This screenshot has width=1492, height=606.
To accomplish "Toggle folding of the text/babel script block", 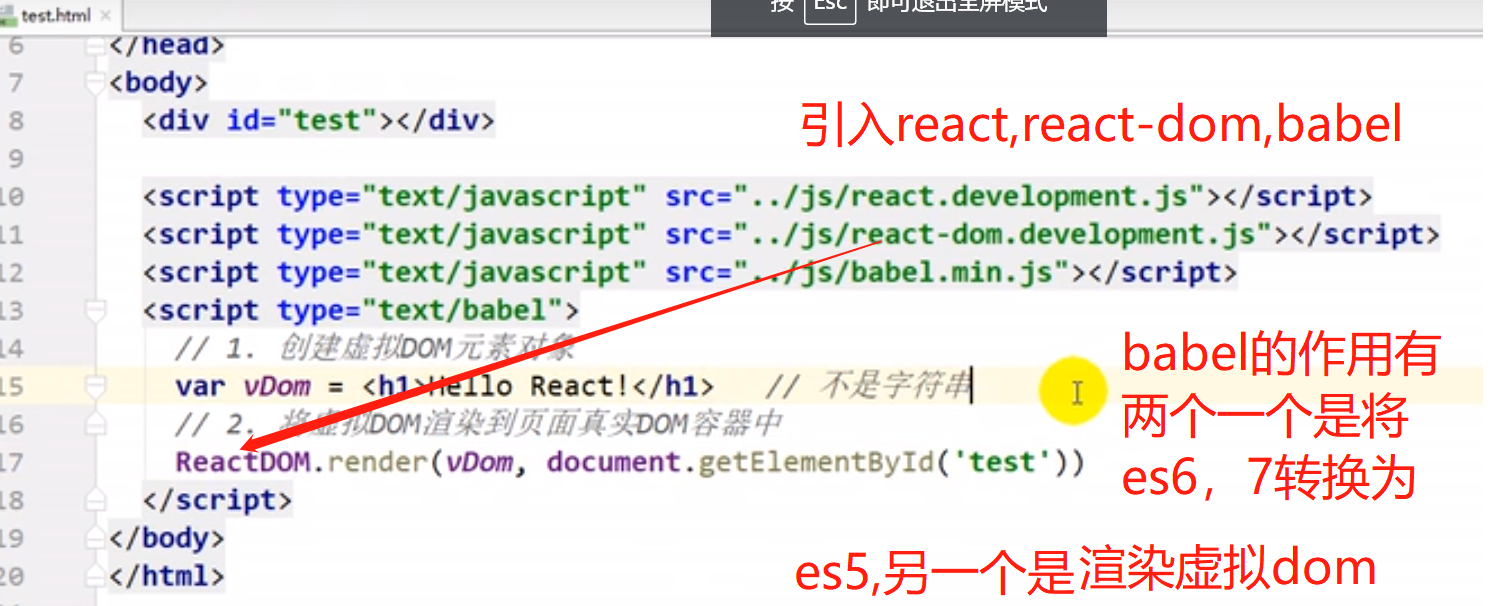I will [95, 310].
